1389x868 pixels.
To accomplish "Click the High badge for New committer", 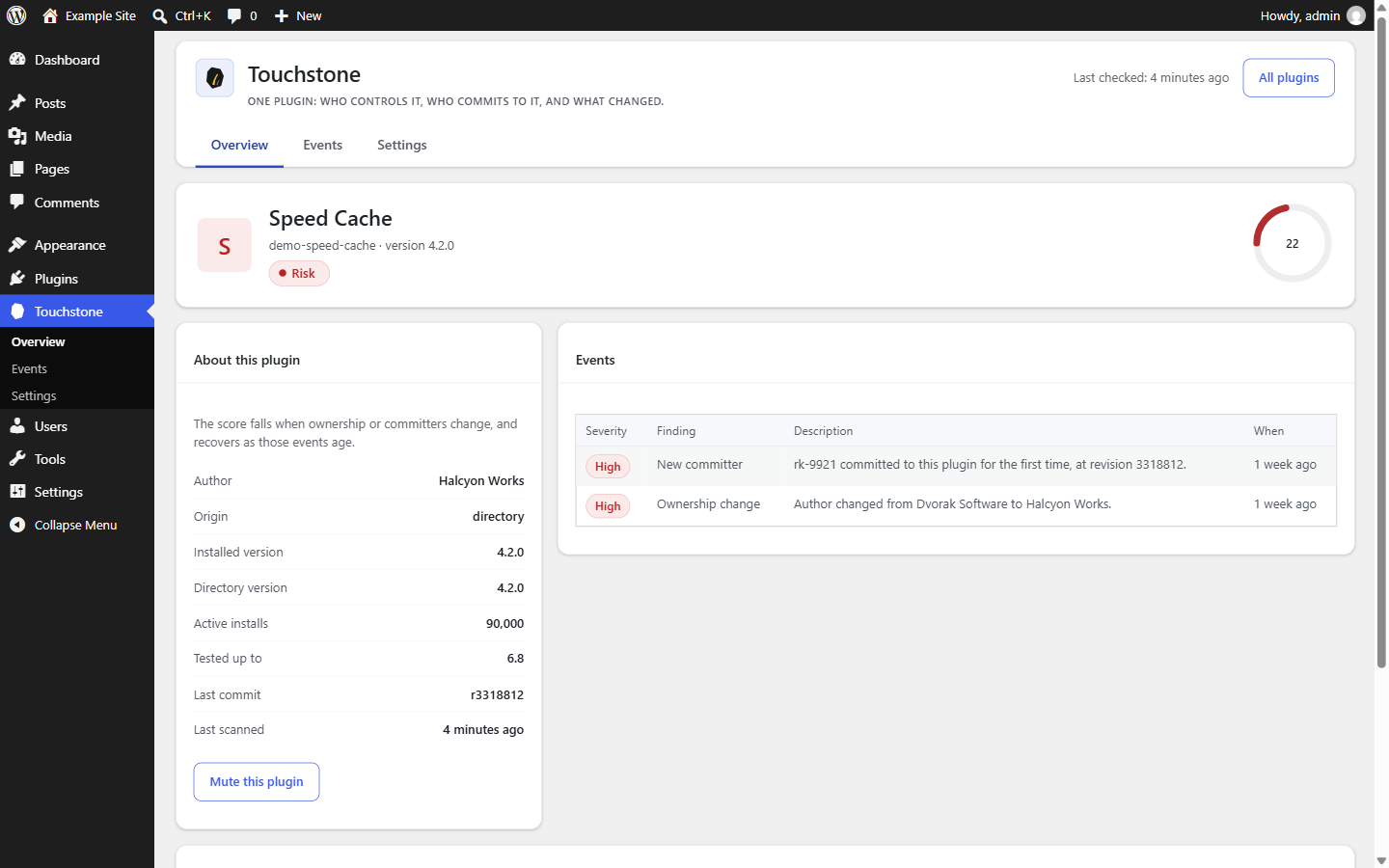I will (x=608, y=467).
